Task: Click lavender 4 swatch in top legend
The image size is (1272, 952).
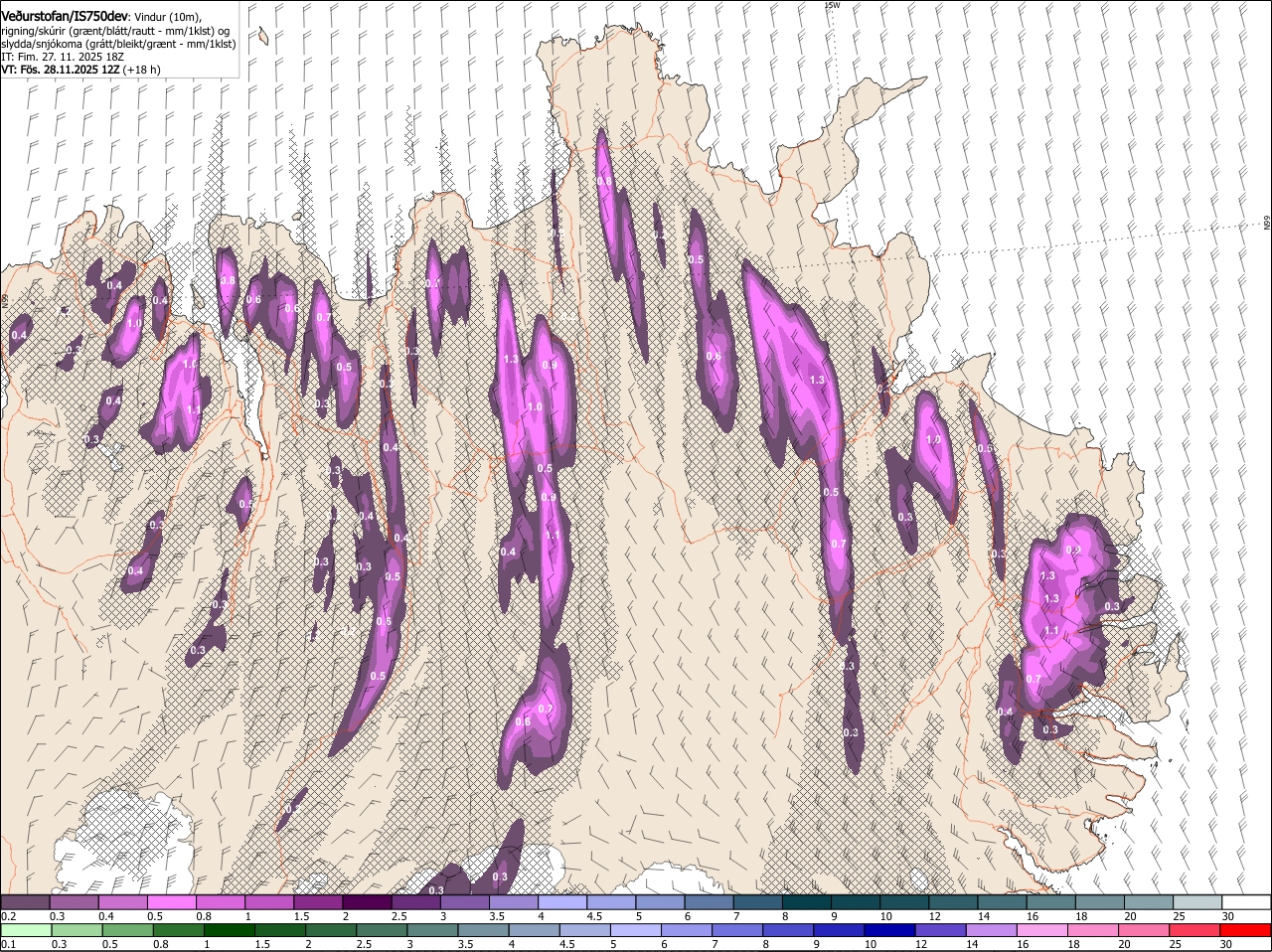Action: (561, 902)
